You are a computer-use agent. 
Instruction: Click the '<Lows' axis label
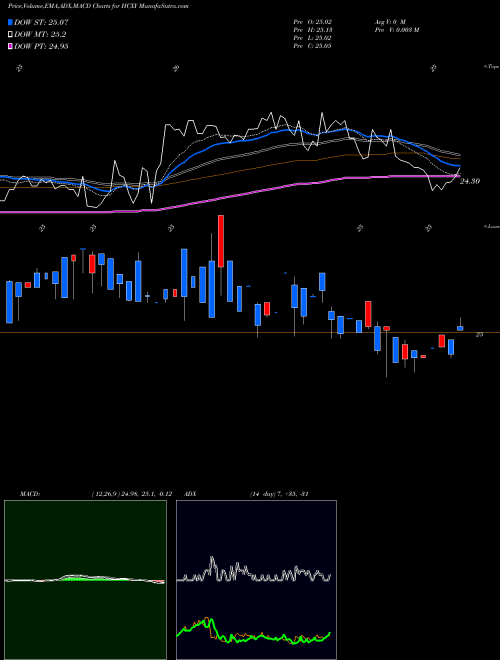492,226
